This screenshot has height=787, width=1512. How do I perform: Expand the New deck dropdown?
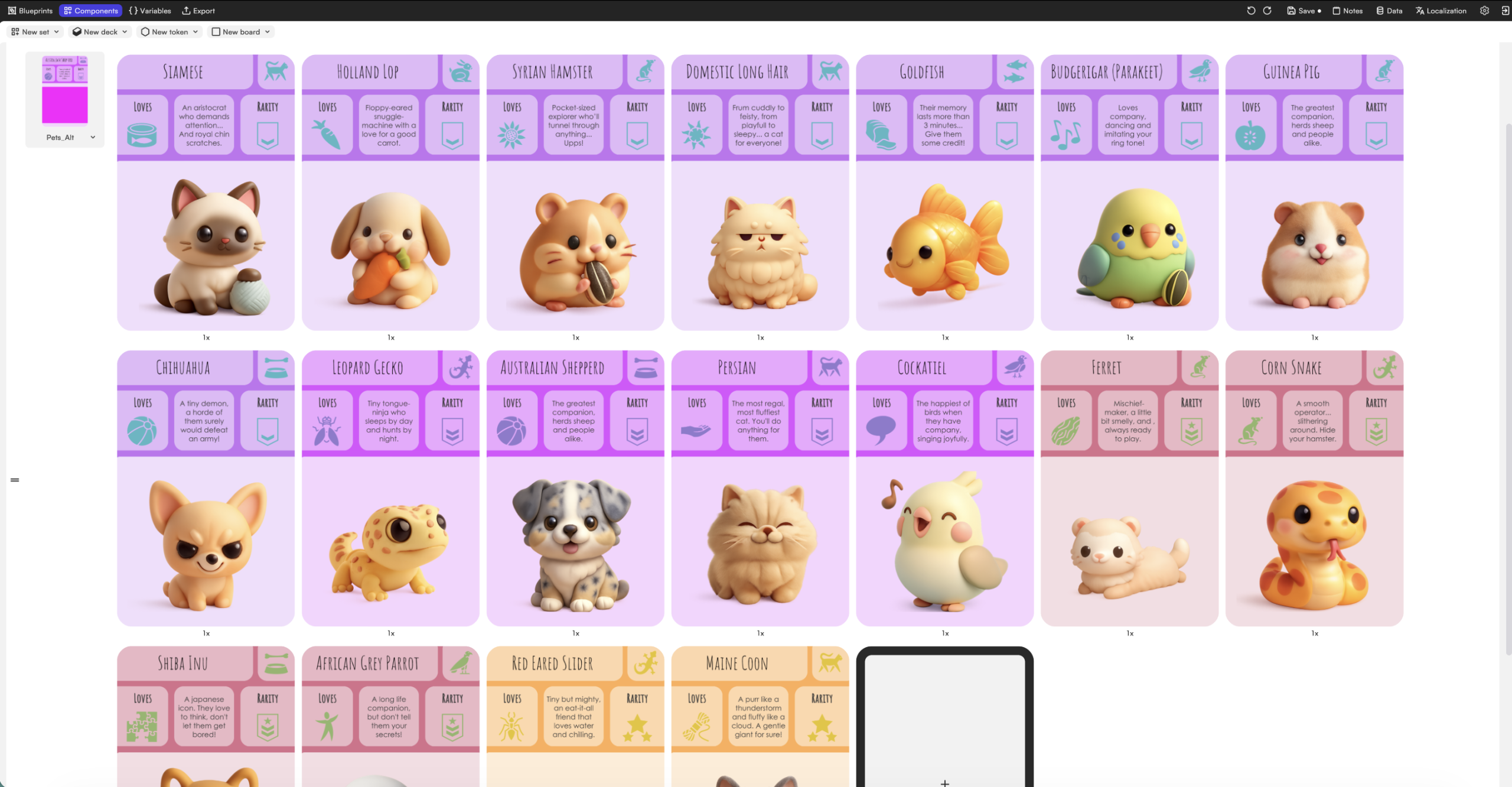(100, 32)
